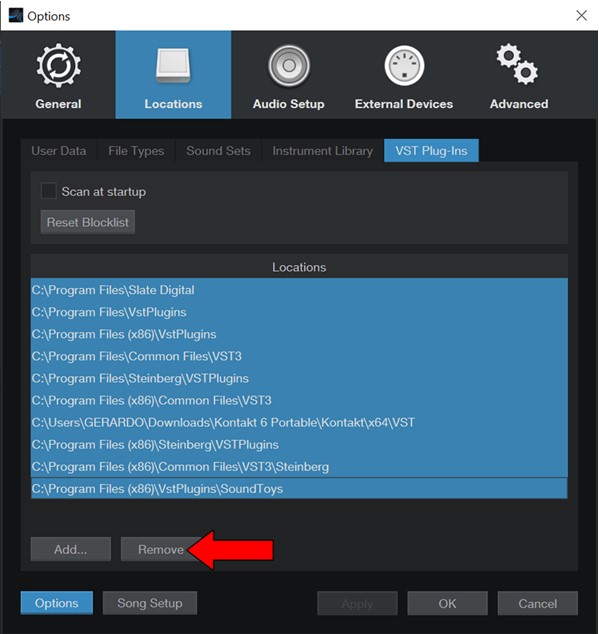Select the SoundToys location entry
The width and height of the screenshot is (599, 634).
click(x=299, y=488)
